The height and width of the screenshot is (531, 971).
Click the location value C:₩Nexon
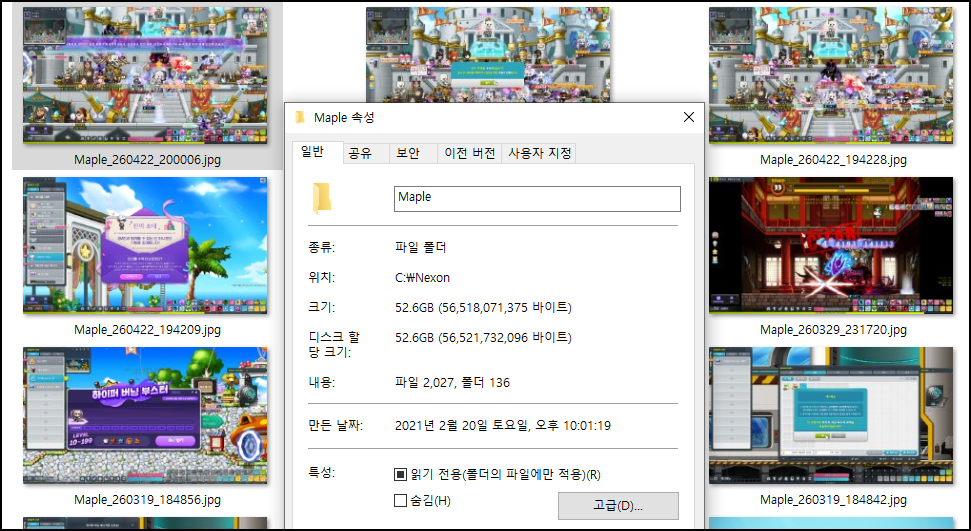click(422, 278)
